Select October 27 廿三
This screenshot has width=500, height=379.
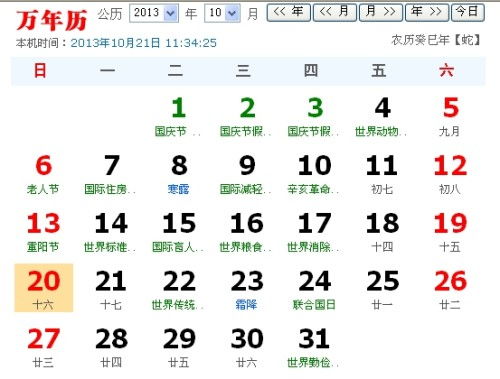[x=43, y=347]
